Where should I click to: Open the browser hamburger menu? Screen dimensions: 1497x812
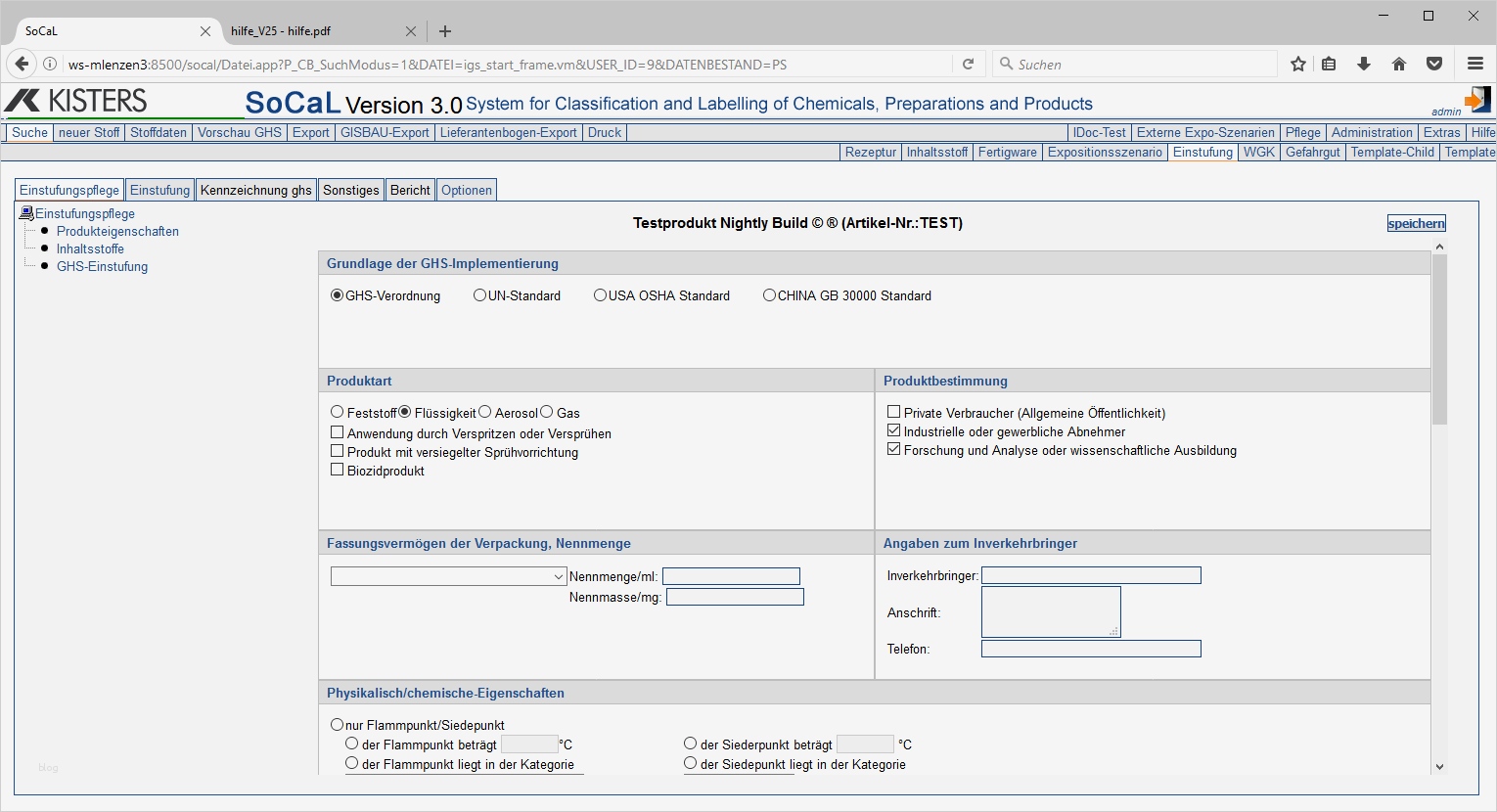pyautogui.click(x=1475, y=64)
